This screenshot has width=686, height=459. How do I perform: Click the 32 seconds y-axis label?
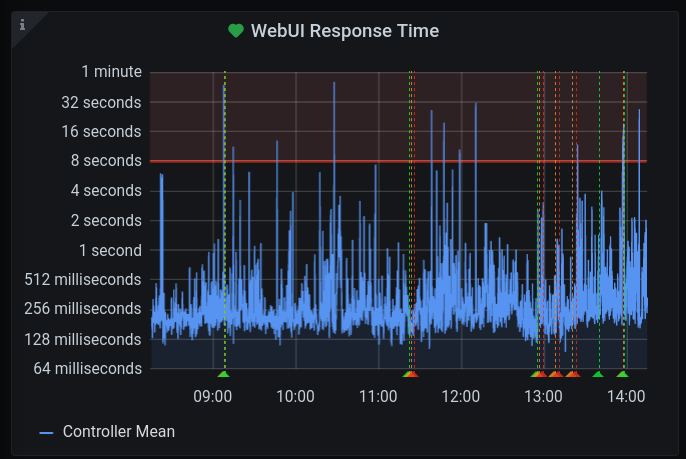[x=101, y=102]
